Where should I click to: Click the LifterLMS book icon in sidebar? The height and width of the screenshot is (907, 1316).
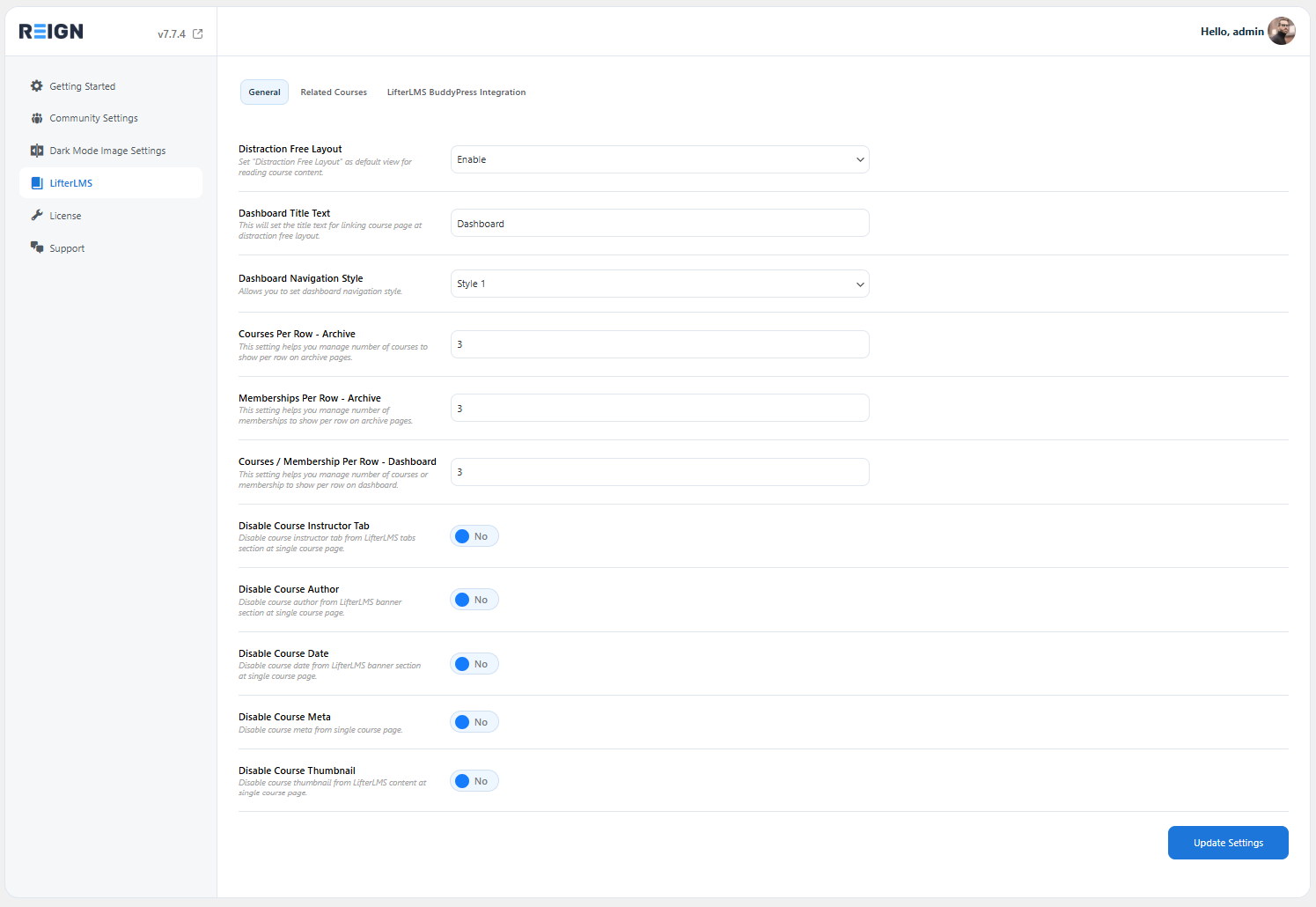pyautogui.click(x=36, y=182)
